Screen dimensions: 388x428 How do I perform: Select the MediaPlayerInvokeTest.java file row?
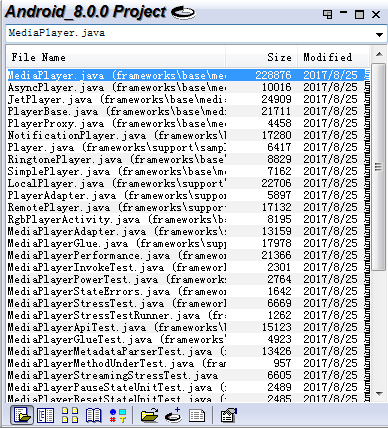(188, 267)
